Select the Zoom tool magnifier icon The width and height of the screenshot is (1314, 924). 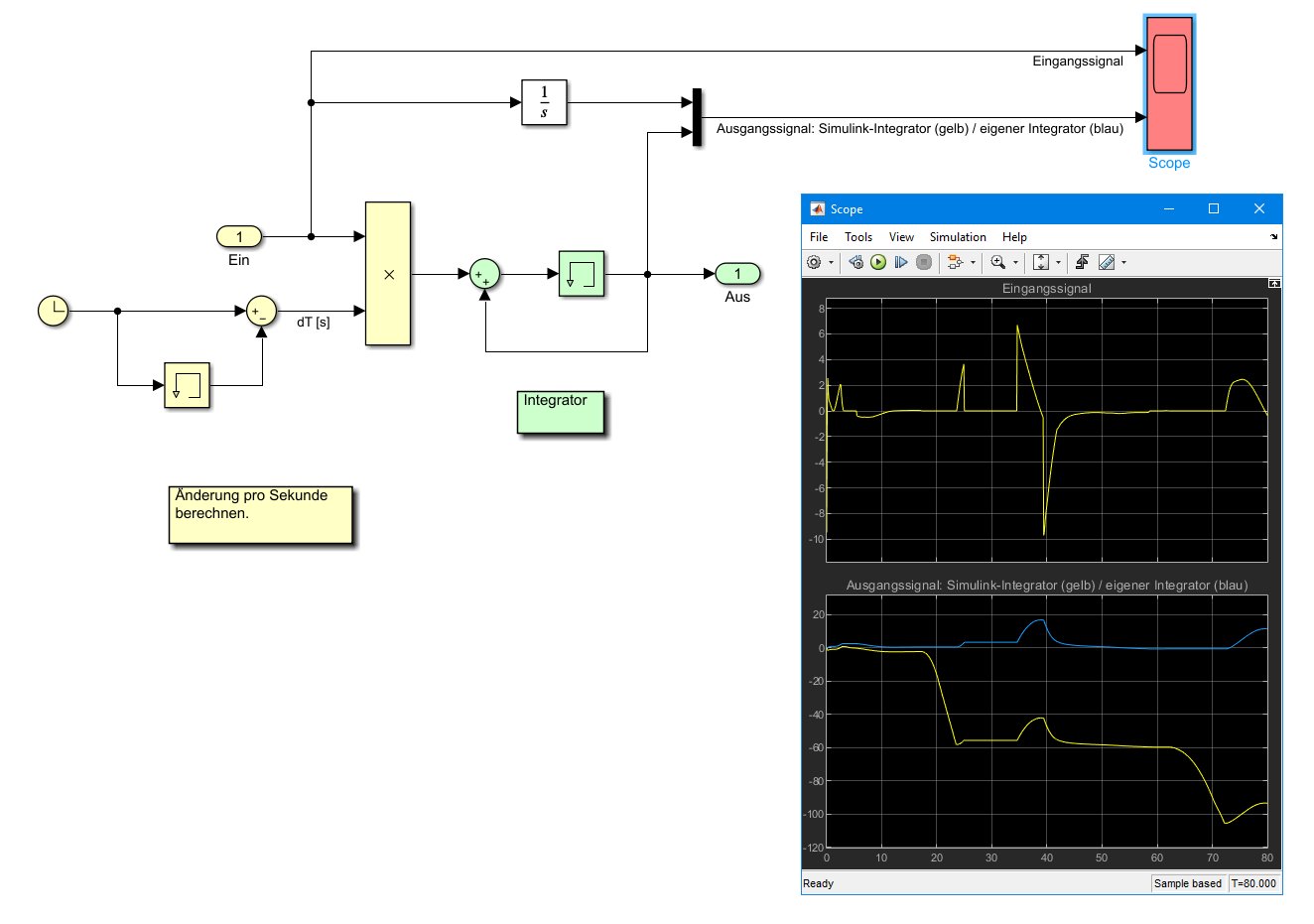pos(997,262)
